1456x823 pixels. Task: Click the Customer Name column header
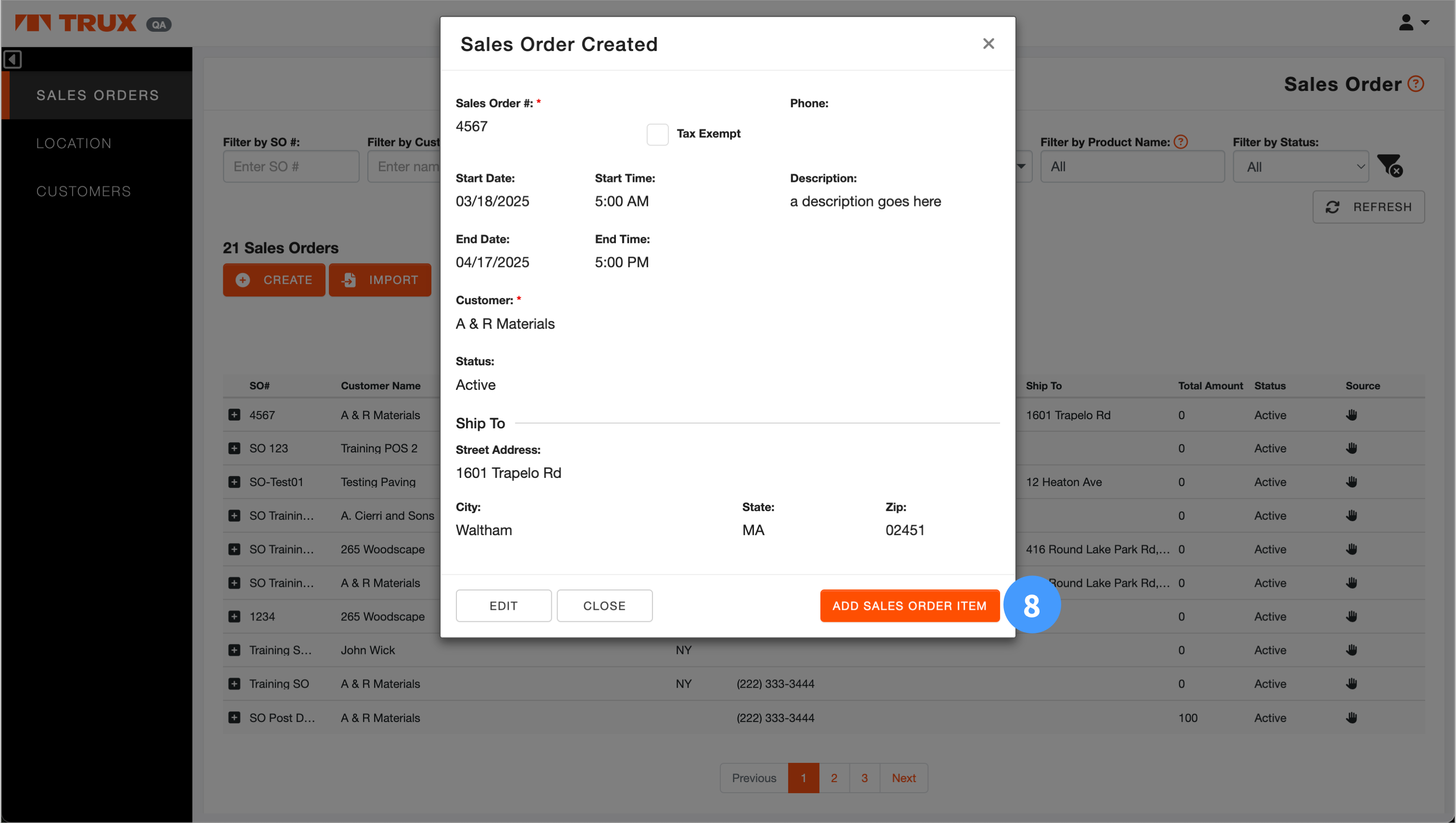point(380,386)
